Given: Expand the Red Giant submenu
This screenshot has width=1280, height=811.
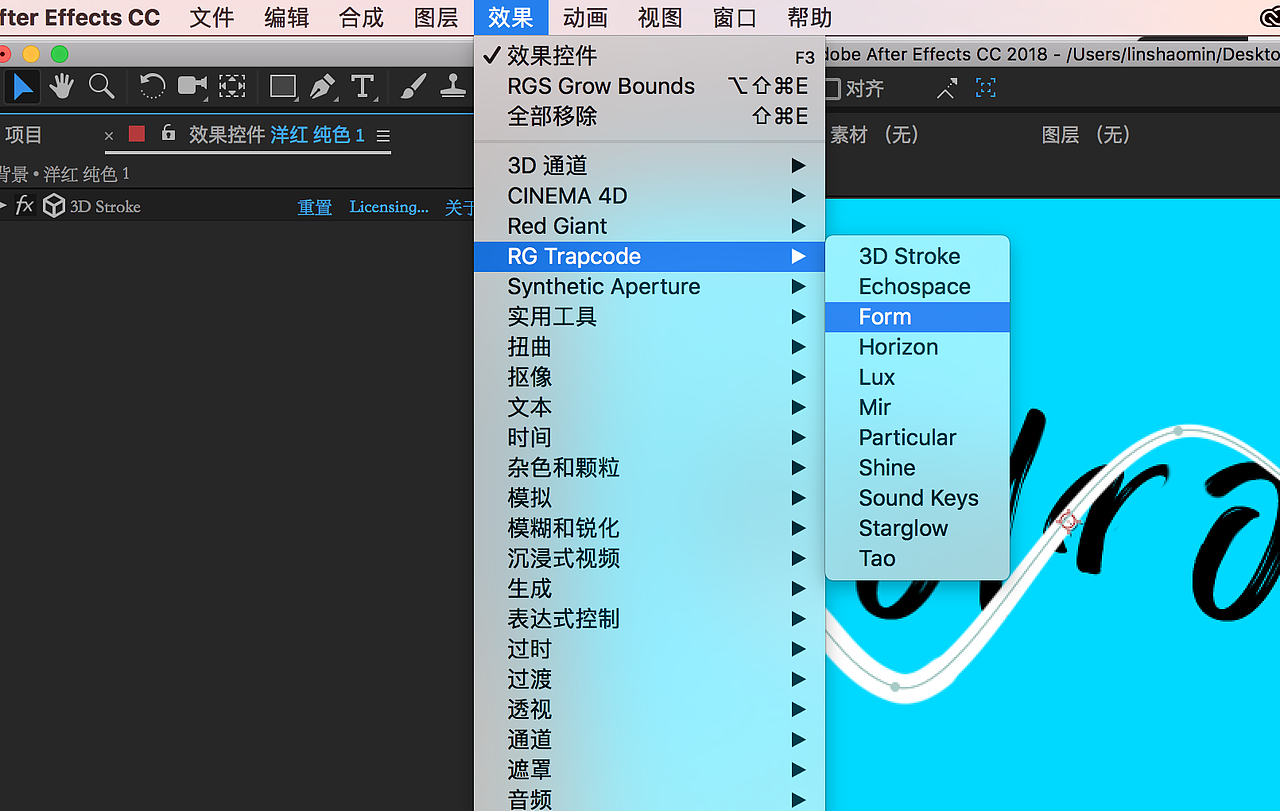Looking at the screenshot, I should 650,225.
